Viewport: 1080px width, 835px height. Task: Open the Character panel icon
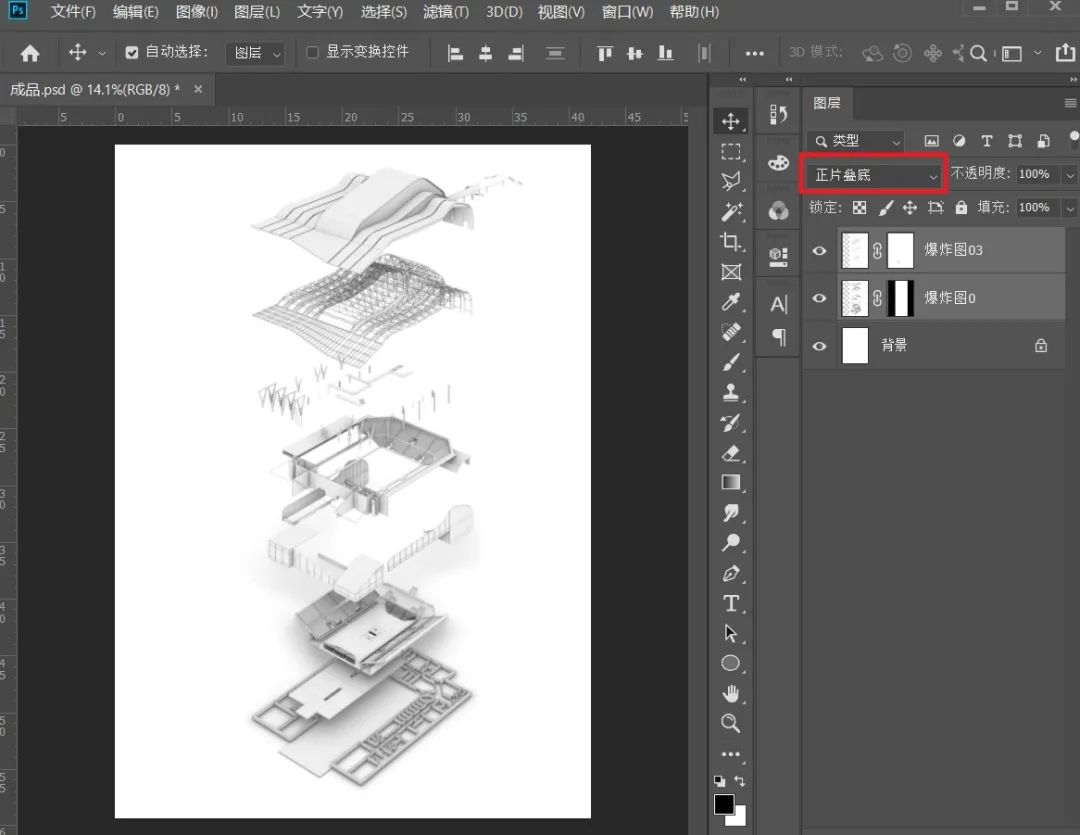click(778, 304)
